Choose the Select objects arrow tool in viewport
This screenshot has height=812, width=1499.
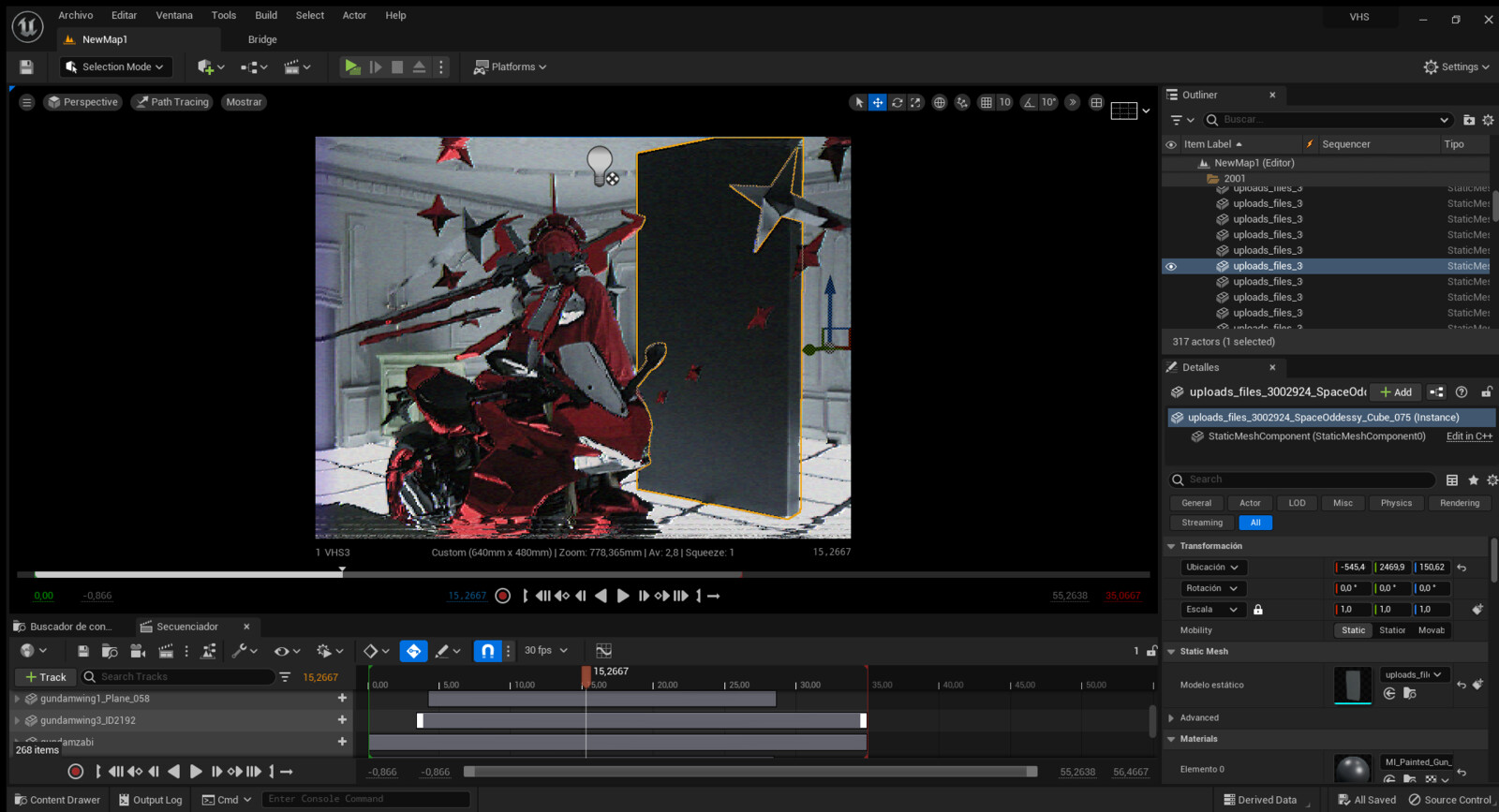click(x=858, y=102)
